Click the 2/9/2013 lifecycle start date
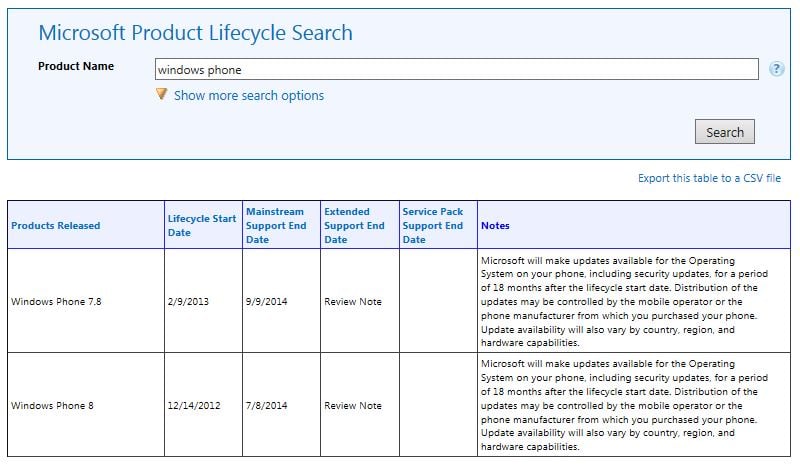This screenshot has width=800, height=466. coord(188,302)
